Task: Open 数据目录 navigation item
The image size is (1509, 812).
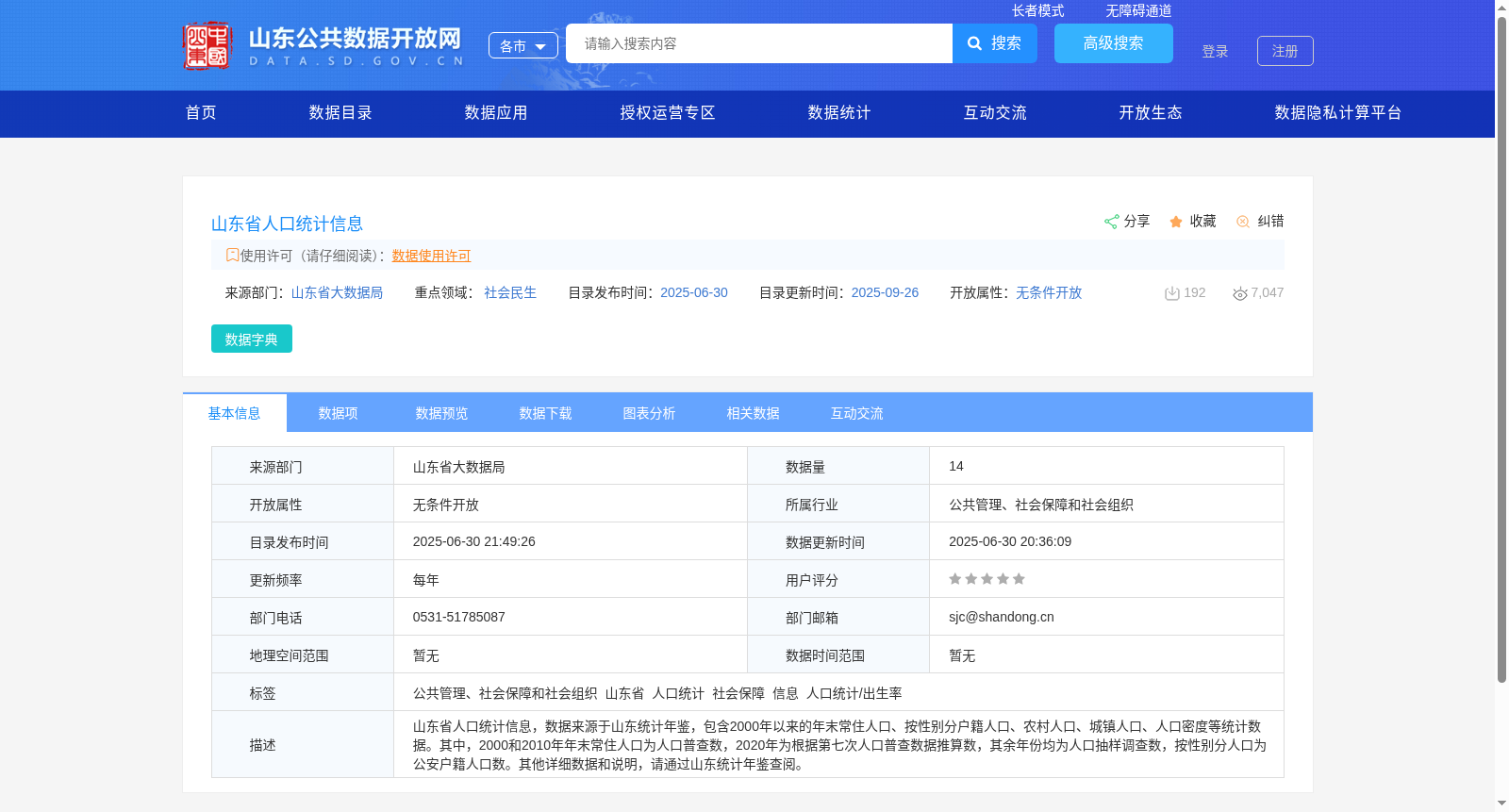Action: click(x=340, y=113)
